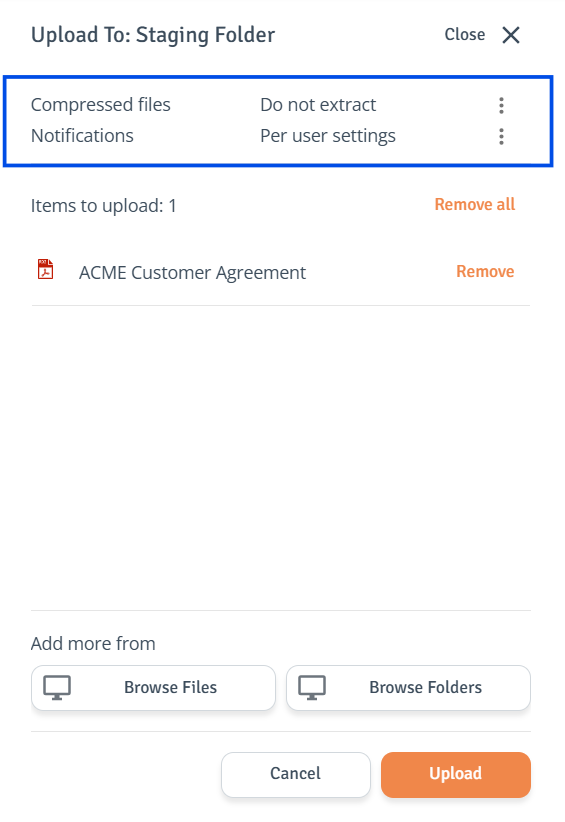Click the PDF file icon for ACME Customer Agreement
Image resolution: width=565 pixels, height=822 pixels.
(x=46, y=269)
